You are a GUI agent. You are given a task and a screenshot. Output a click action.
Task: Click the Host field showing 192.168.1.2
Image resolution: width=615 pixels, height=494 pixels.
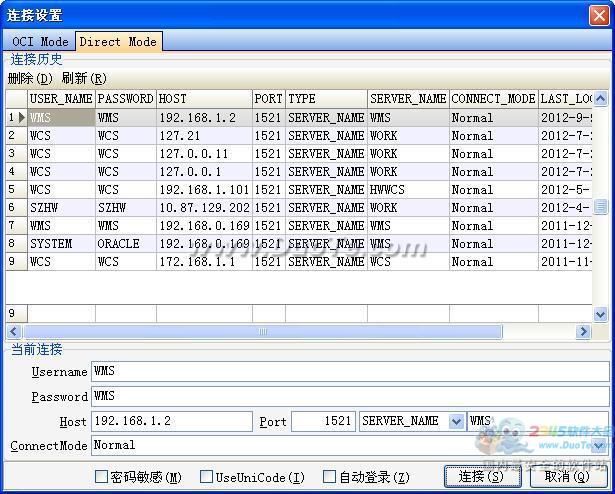[x=172, y=421]
